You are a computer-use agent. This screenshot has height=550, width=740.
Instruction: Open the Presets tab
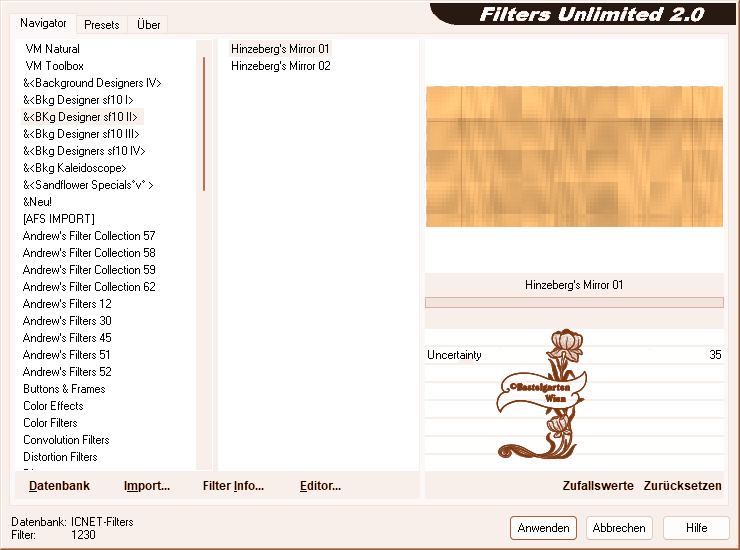point(101,25)
